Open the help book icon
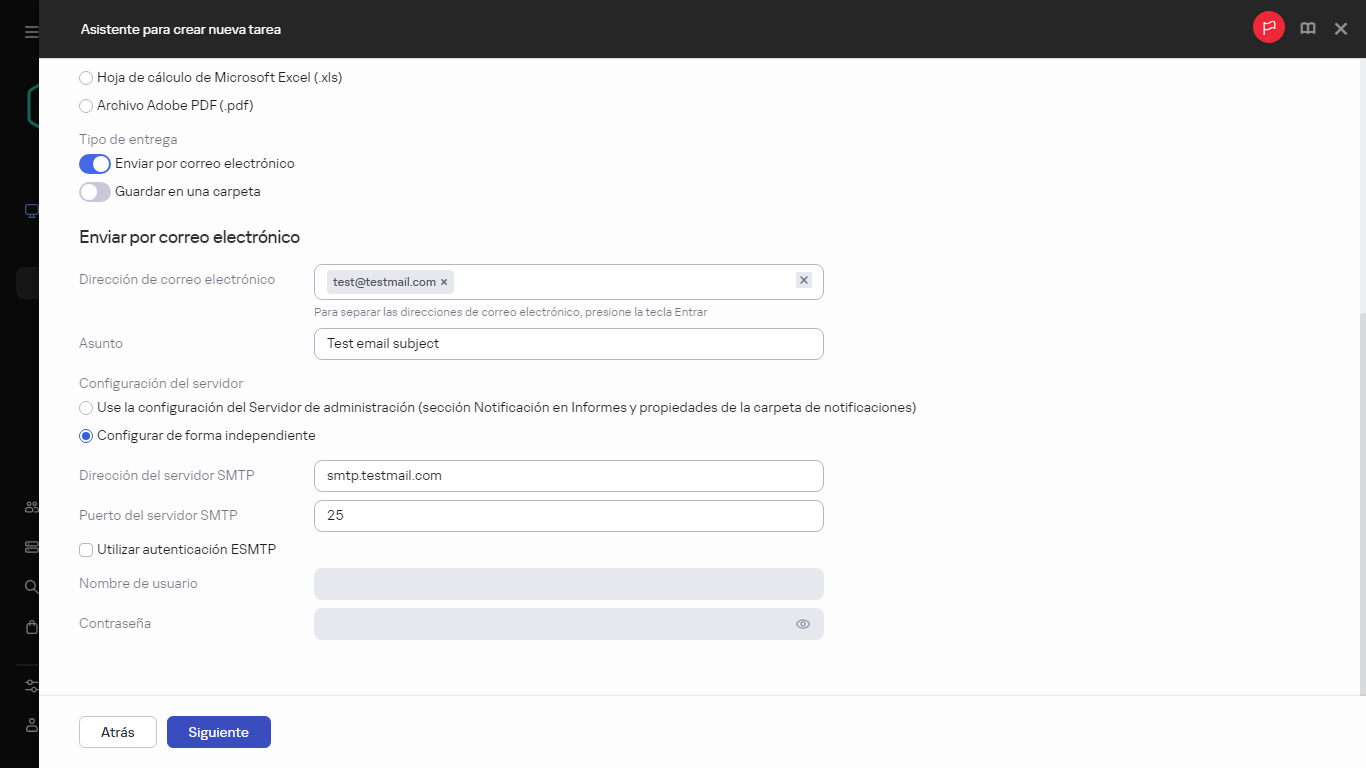This screenshot has width=1366, height=768. point(1307,28)
